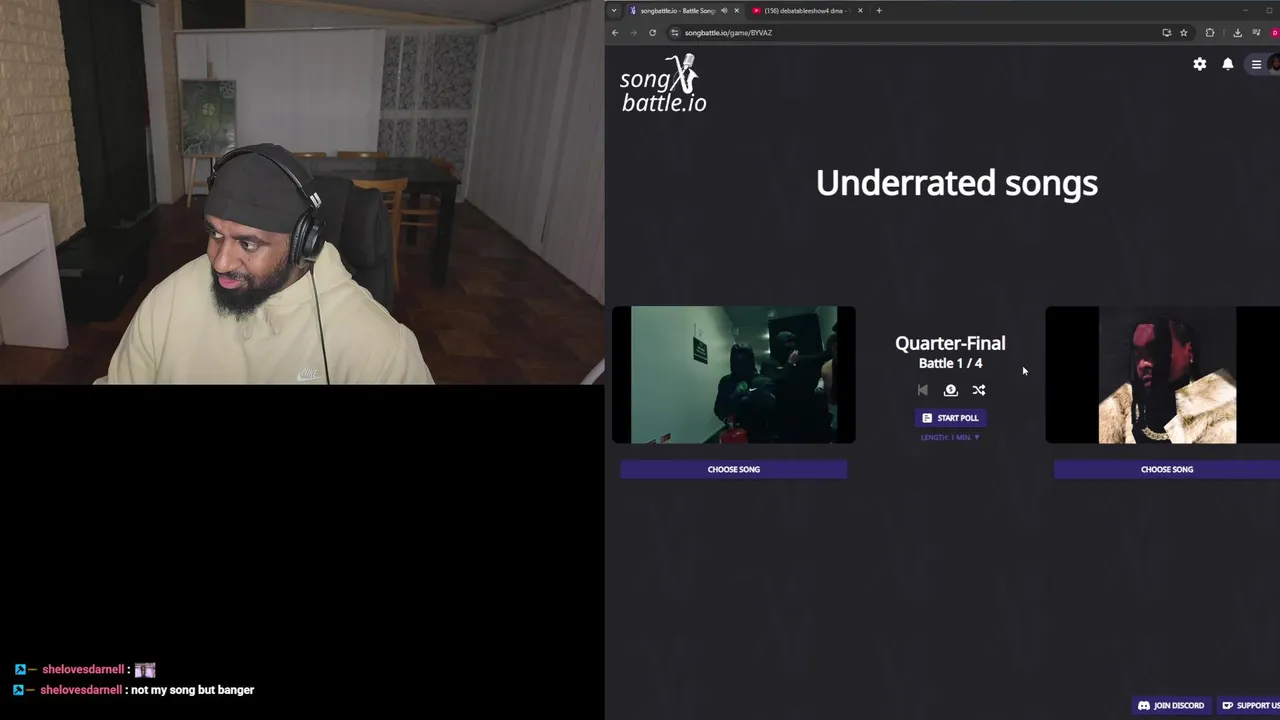1280x720 pixels.
Task: Click the install app icon in address bar
Action: 1166,33
